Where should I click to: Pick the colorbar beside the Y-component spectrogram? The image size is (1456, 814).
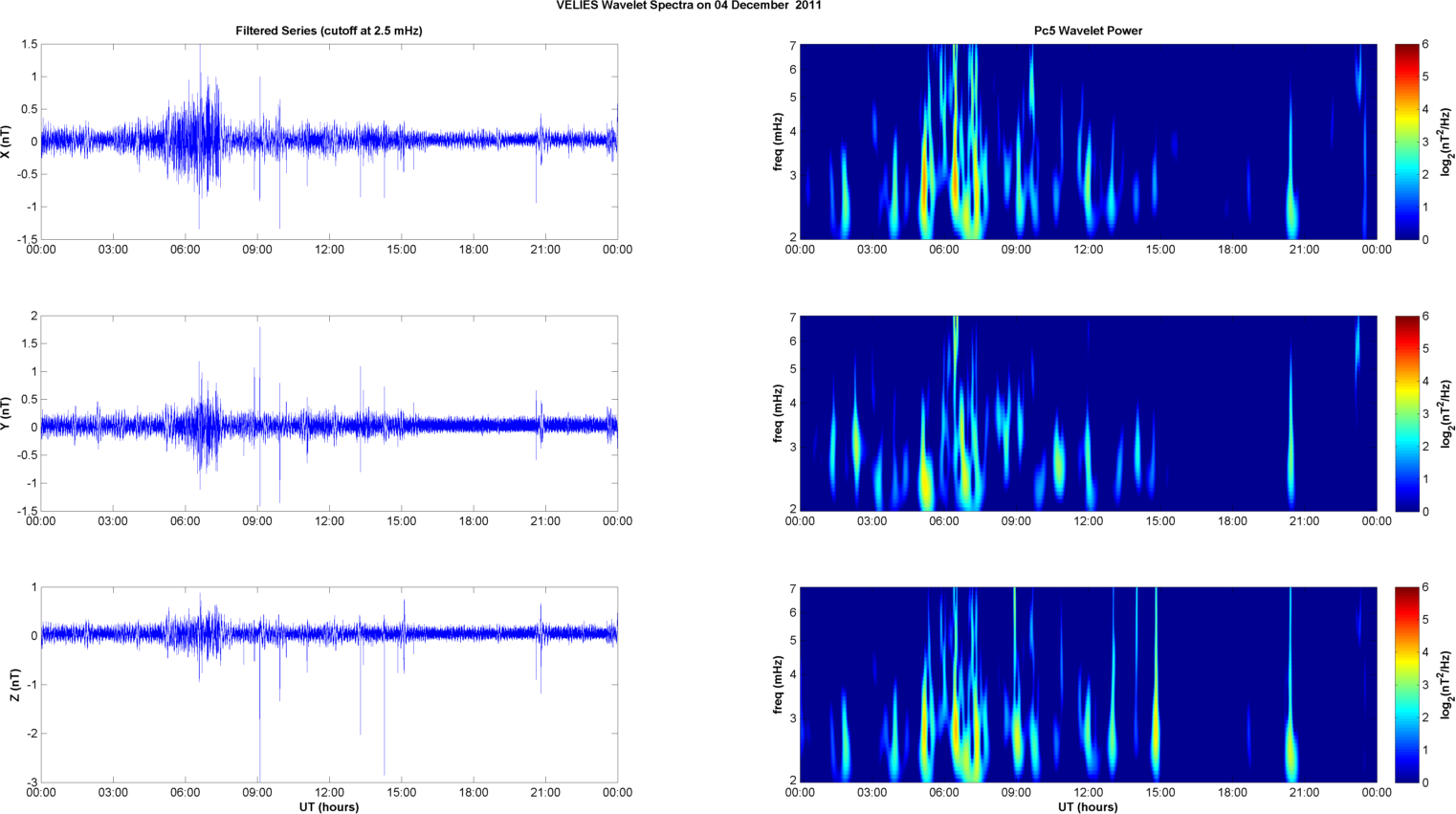pos(1406,413)
